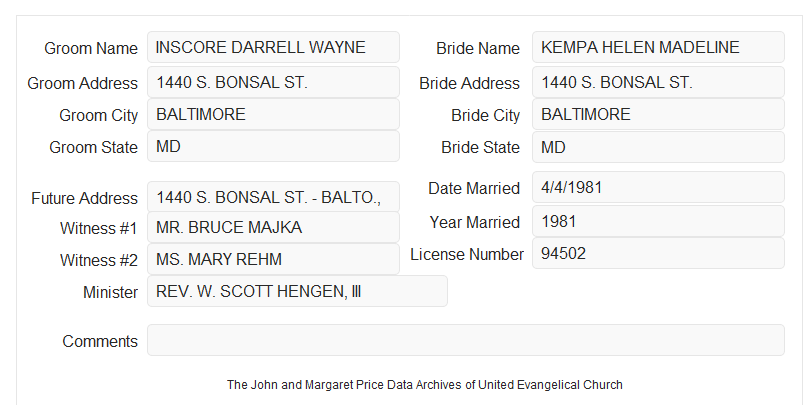Click the Witness #2 field
Viewport: 805px width, 405px height.
click(x=273, y=259)
